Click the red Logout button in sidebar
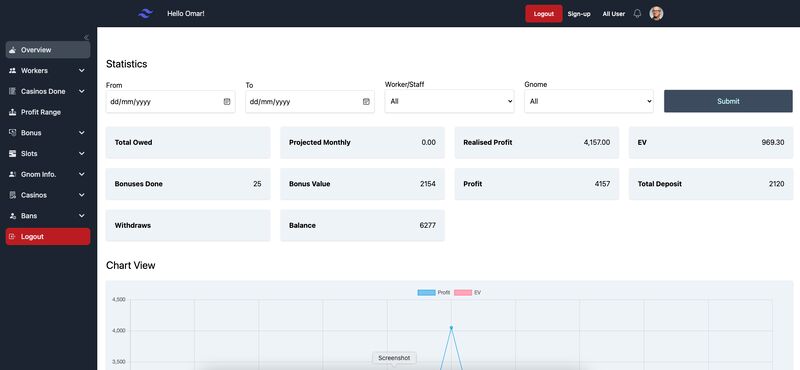This screenshot has width=800, height=370. coord(48,237)
